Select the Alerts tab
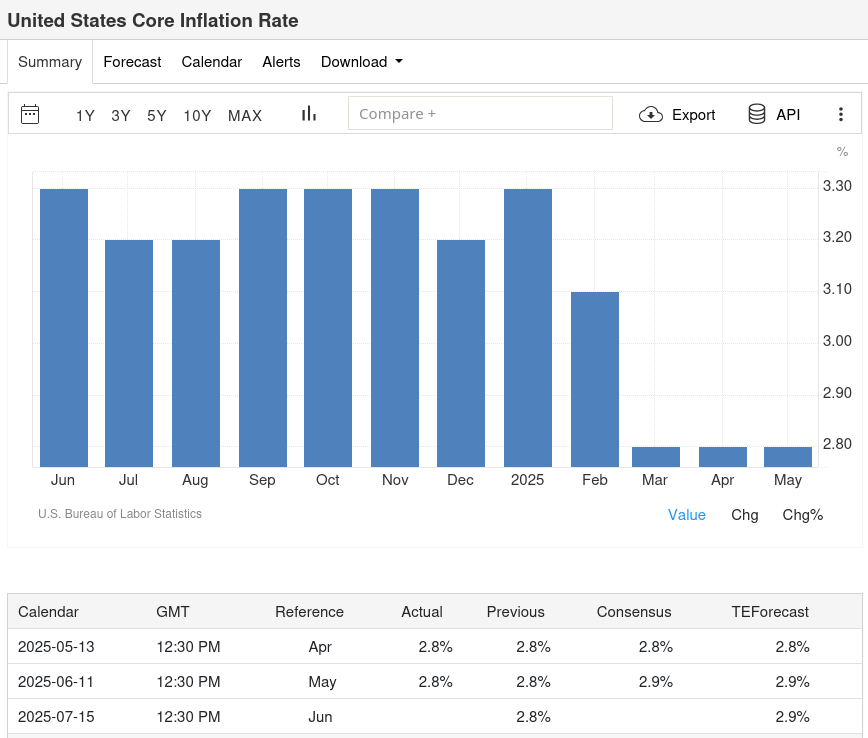The height and width of the screenshot is (738, 868). click(281, 62)
